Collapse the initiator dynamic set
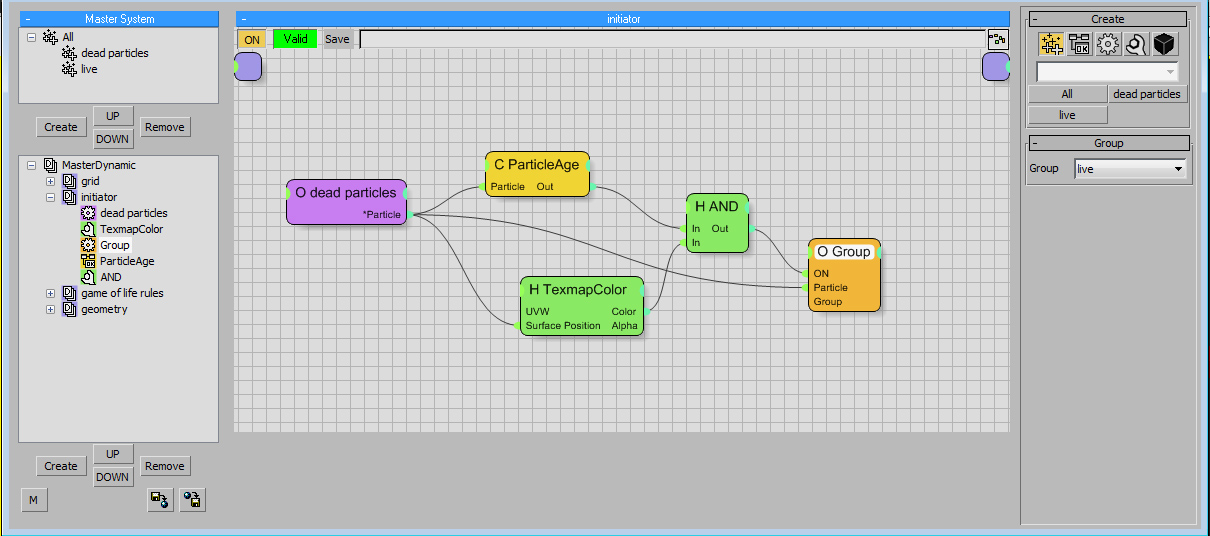This screenshot has height=536, width=1210. (x=51, y=197)
